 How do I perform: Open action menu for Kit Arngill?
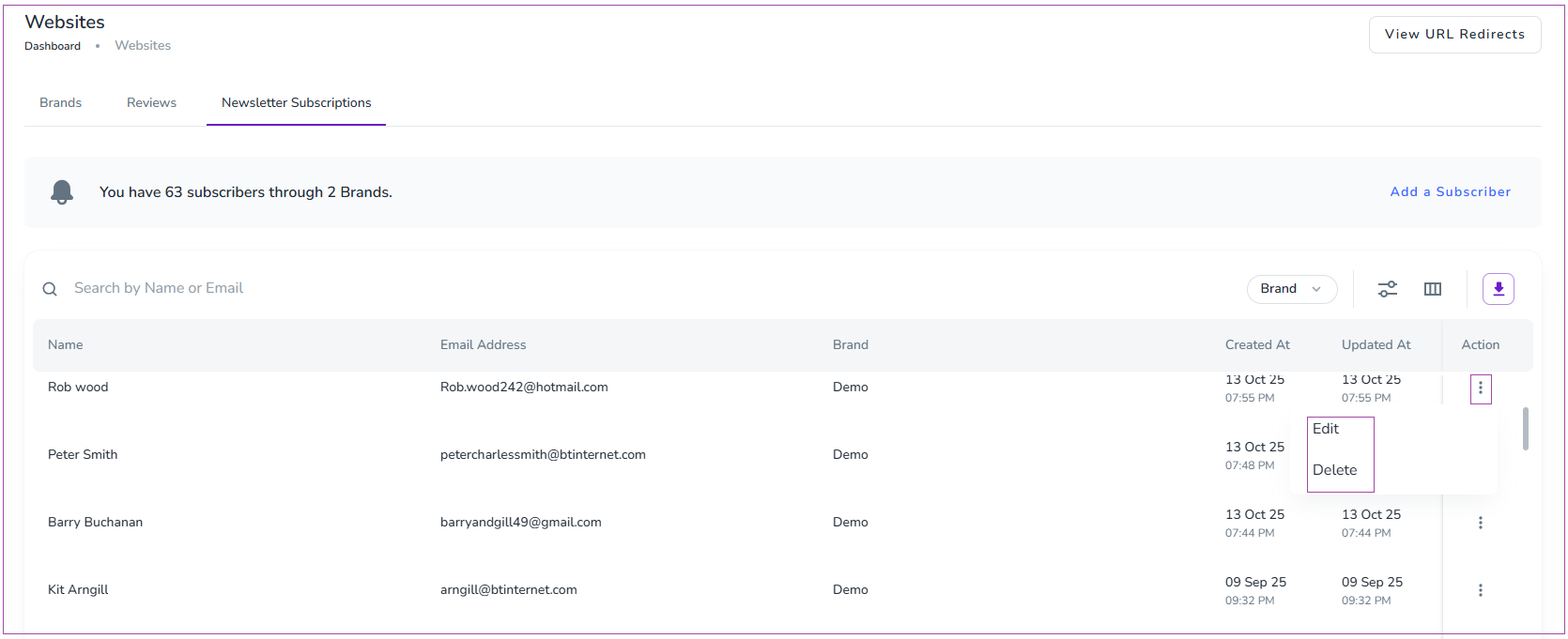click(x=1480, y=590)
